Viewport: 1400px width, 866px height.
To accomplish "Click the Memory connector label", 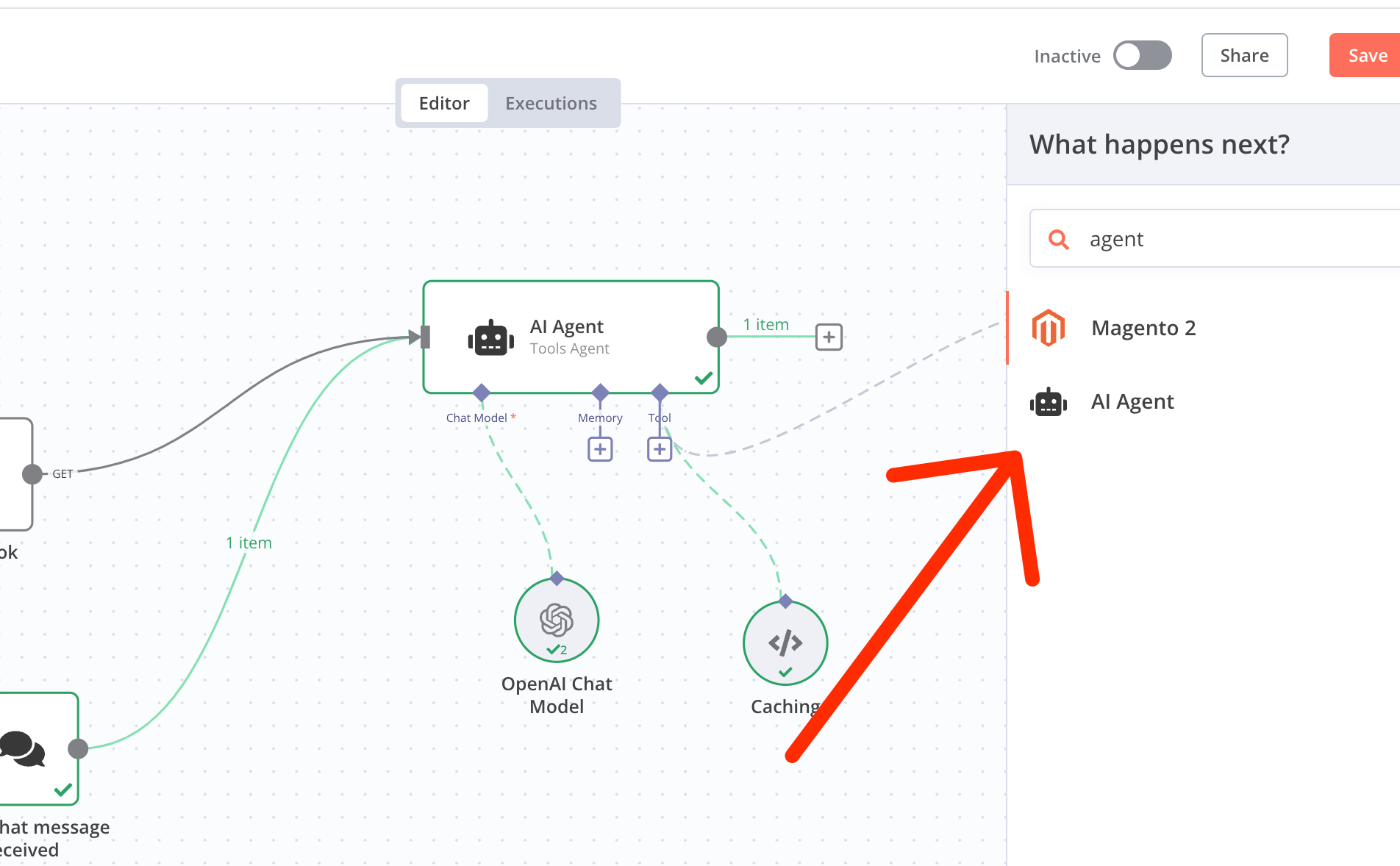I will coord(600,418).
